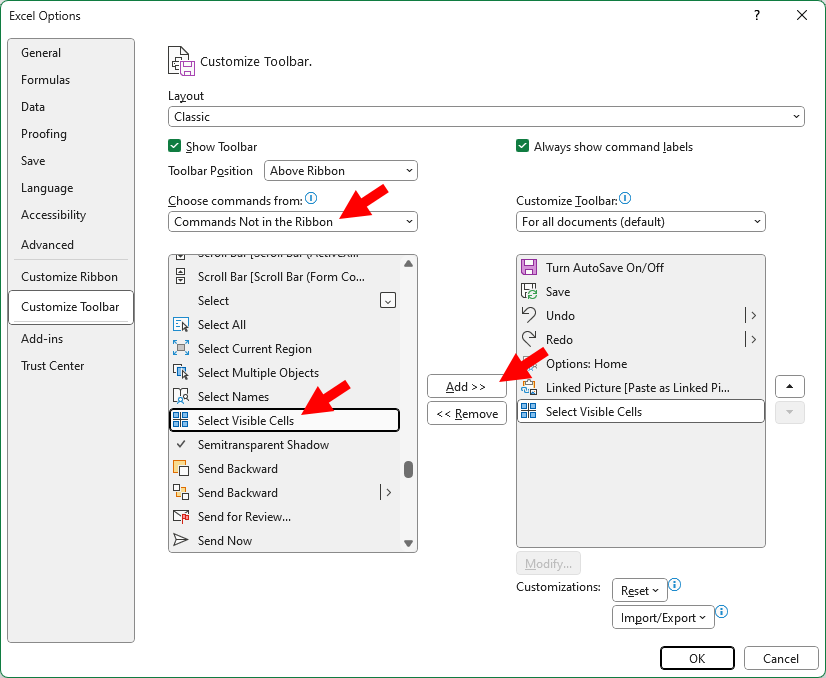Click the Select Visible Cells icon in toolbar list
The height and width of the screenshot is (678, 826).
click(x=529, y=411)
